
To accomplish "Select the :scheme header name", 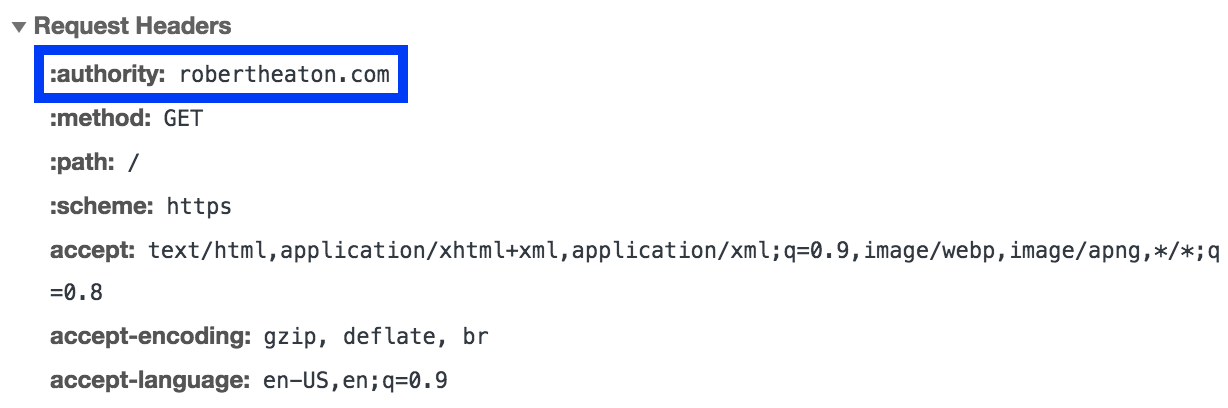I will click(x=101, y=206).
